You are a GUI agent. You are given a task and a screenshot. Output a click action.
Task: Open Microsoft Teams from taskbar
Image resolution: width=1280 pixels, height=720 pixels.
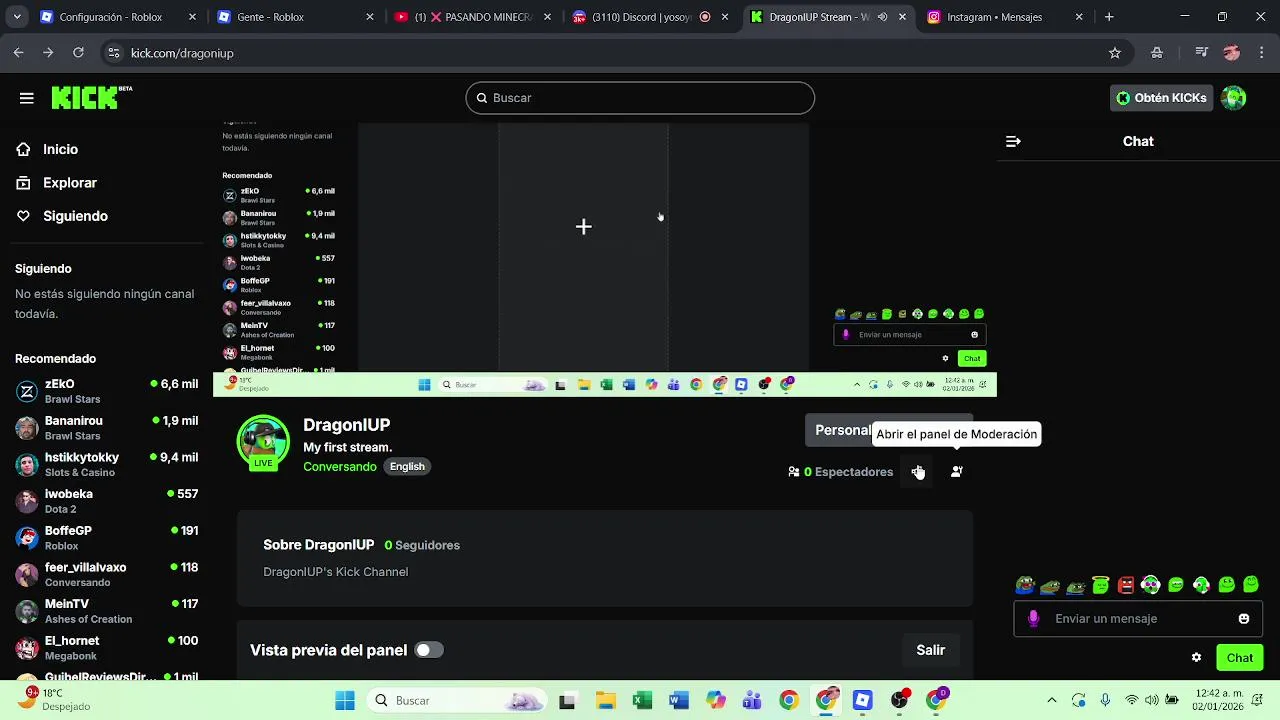tap(753, 701)
